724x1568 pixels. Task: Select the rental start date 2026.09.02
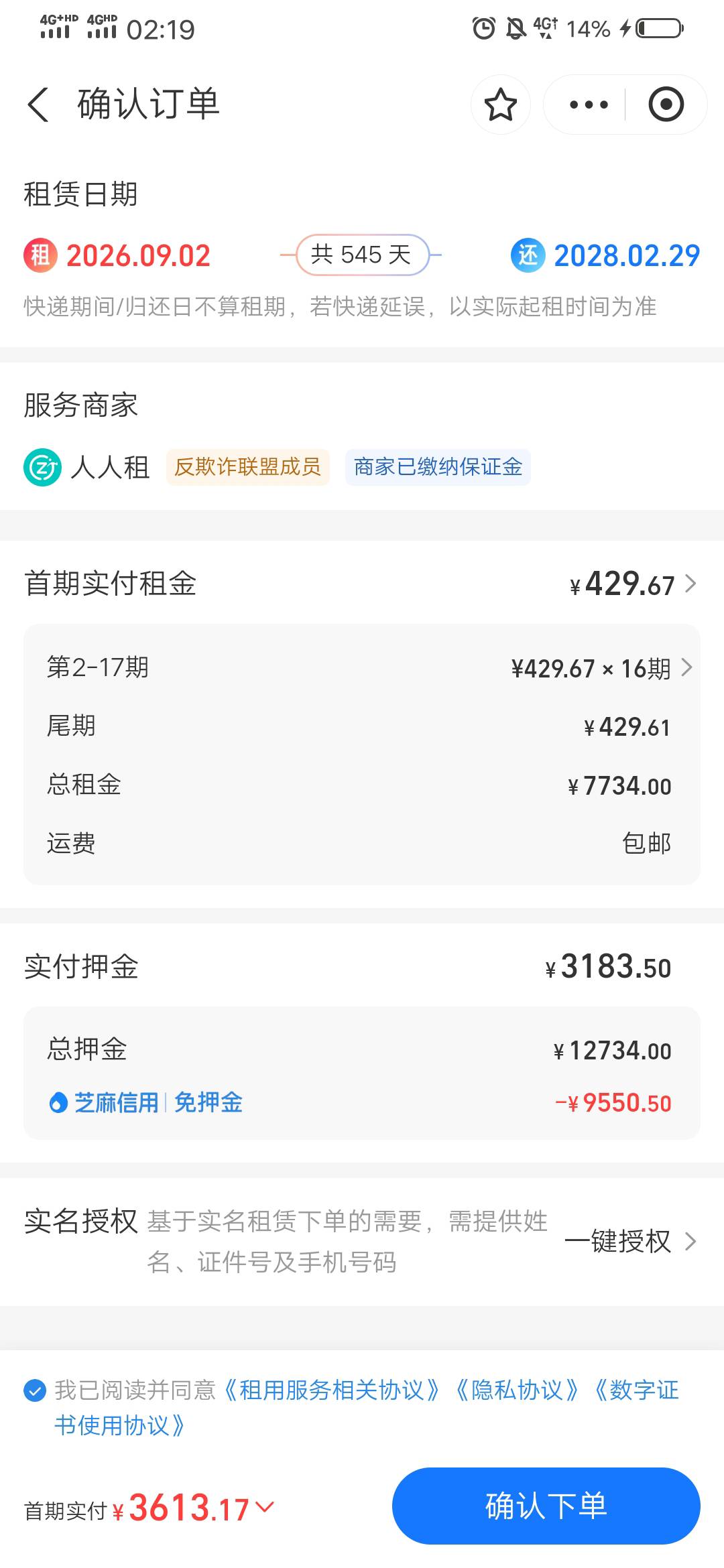138,256
